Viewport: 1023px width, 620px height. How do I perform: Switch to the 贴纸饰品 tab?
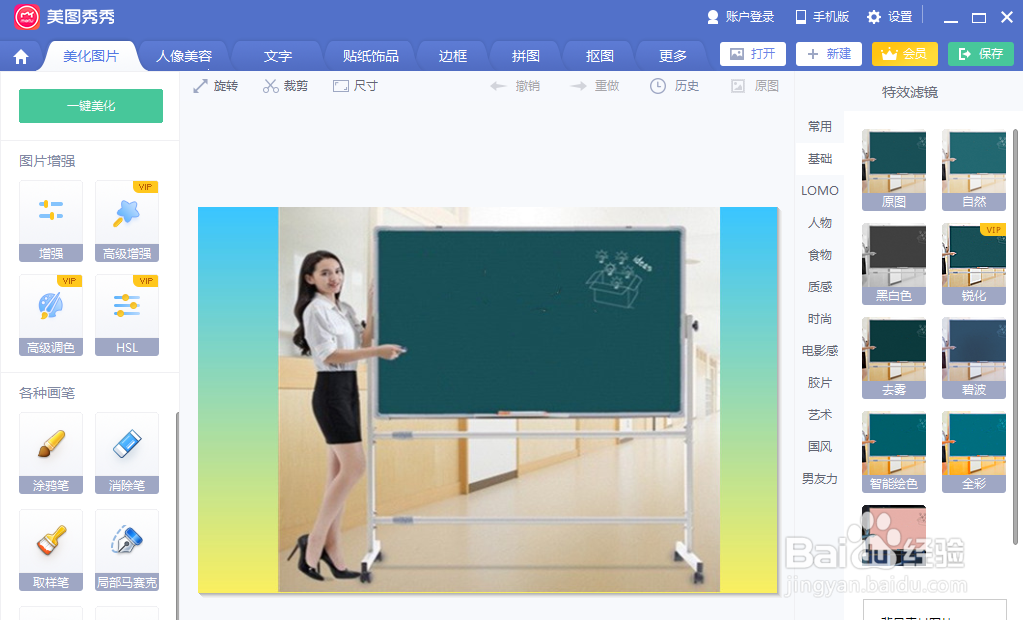tap(369, 55)
